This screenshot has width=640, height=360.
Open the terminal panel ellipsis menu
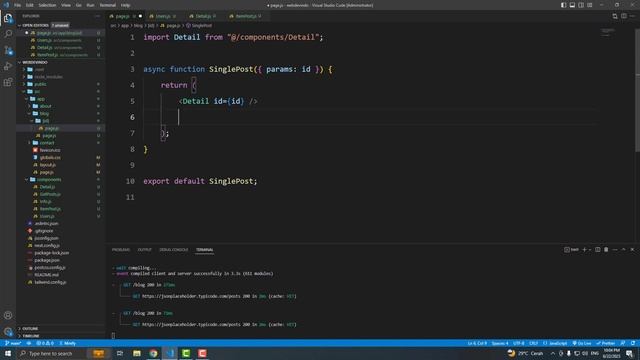tap(615, 249)
